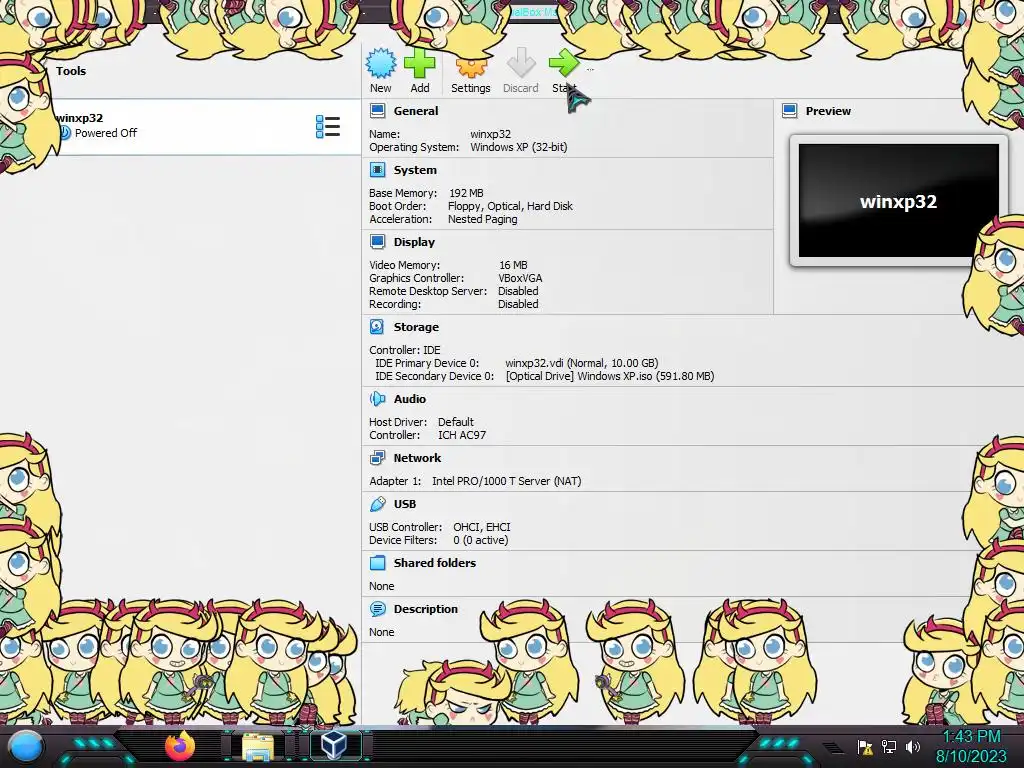This screenshot has height=768, width=1024.
Task: Click the Powered Off state icon
Action: click(65, 133)
